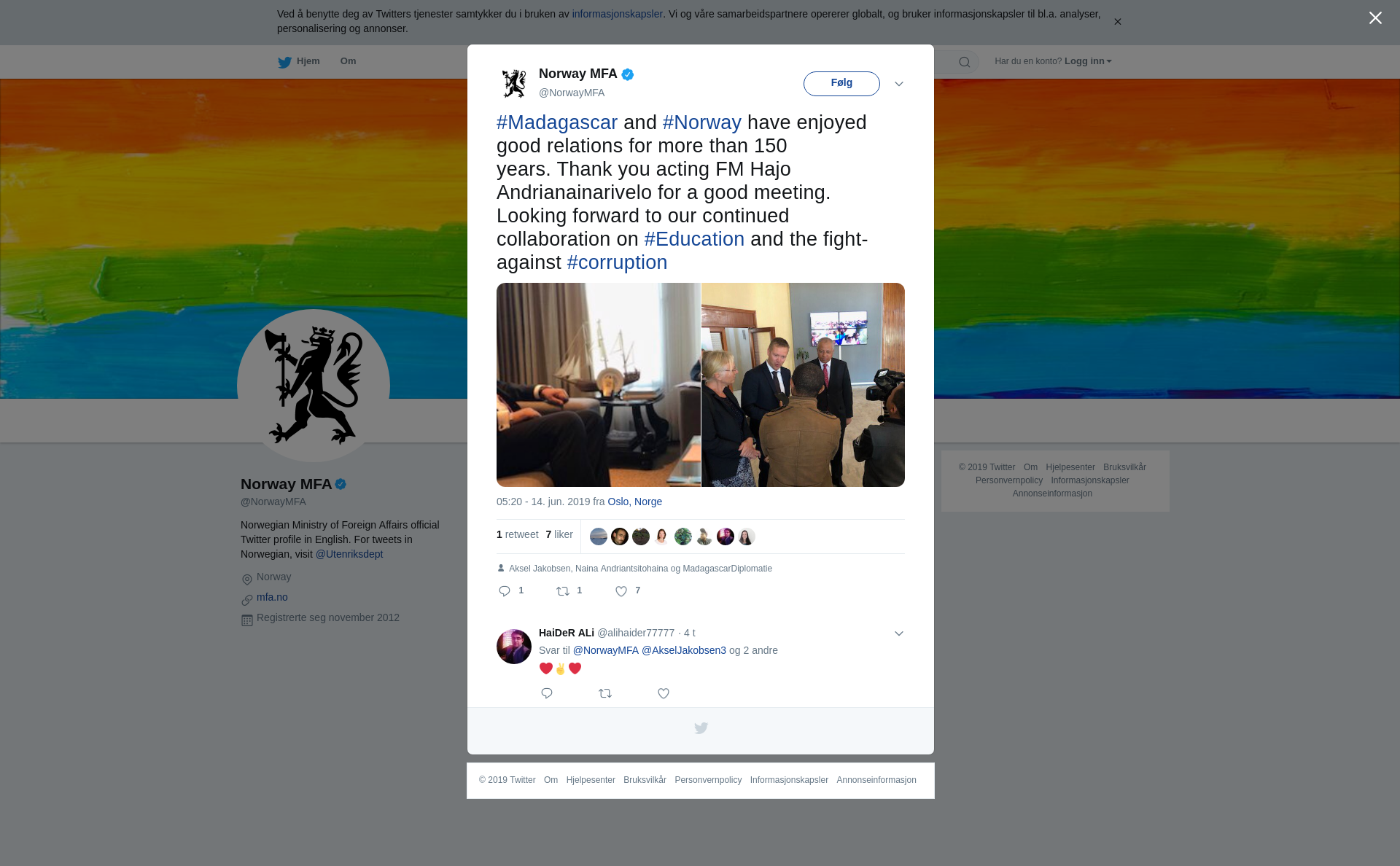Expand the tweet options chevron beside Følg
The height and width of the screenshot is (866, 1400).
(x=899, y=84)
